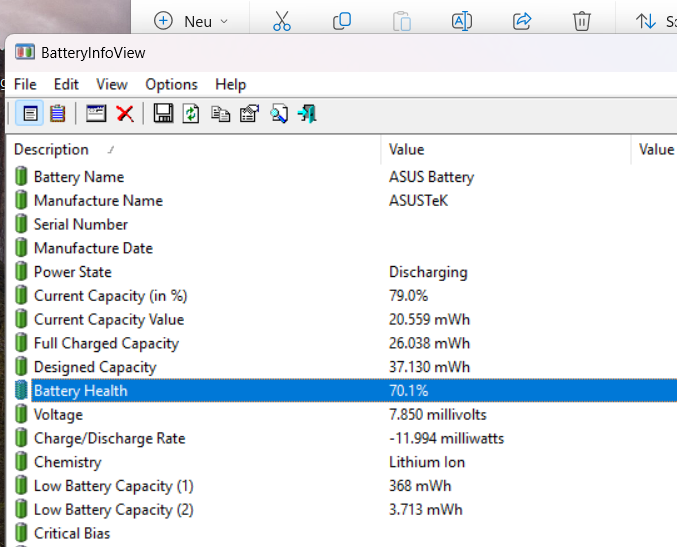The width and height of the screenshot is (677, 547).
Task: Click the red X delete toolbar icon
Action: (125, 114)
